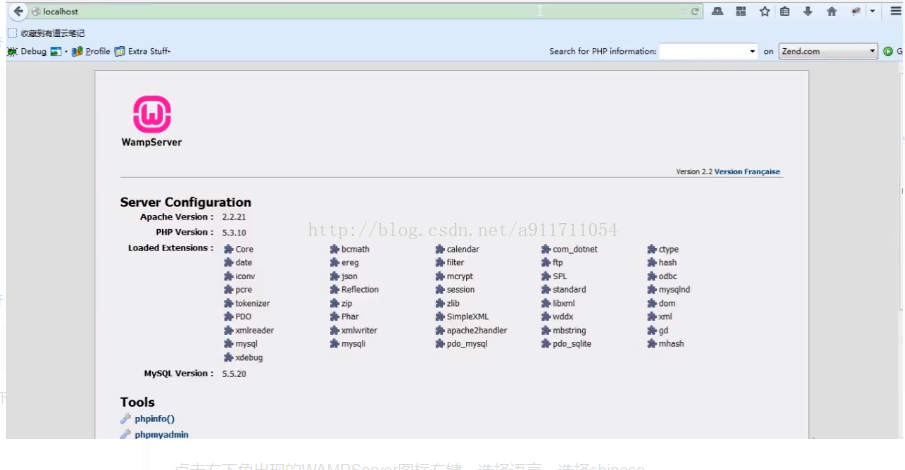The width and height of the screenshot is (905, 470).
Task: Click the addon icon next to home
Action: (856, 11)
